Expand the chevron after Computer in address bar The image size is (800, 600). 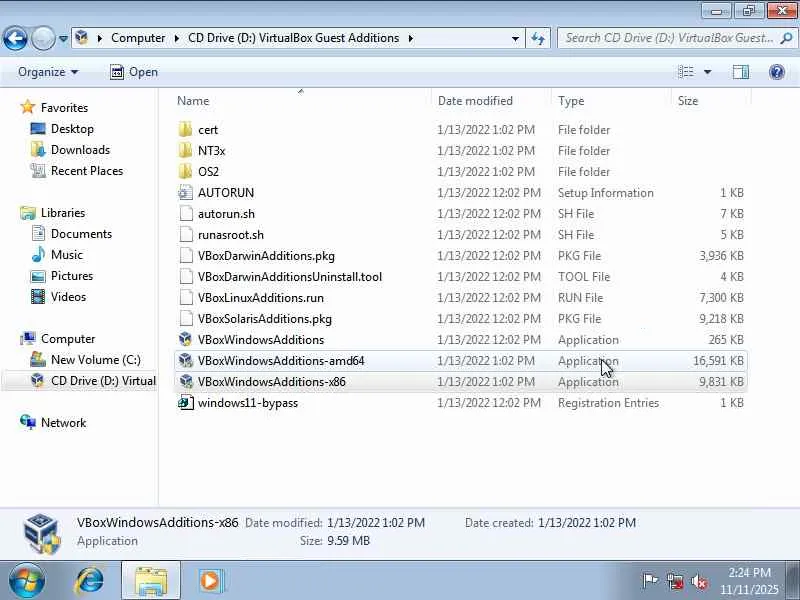point(177,38)
